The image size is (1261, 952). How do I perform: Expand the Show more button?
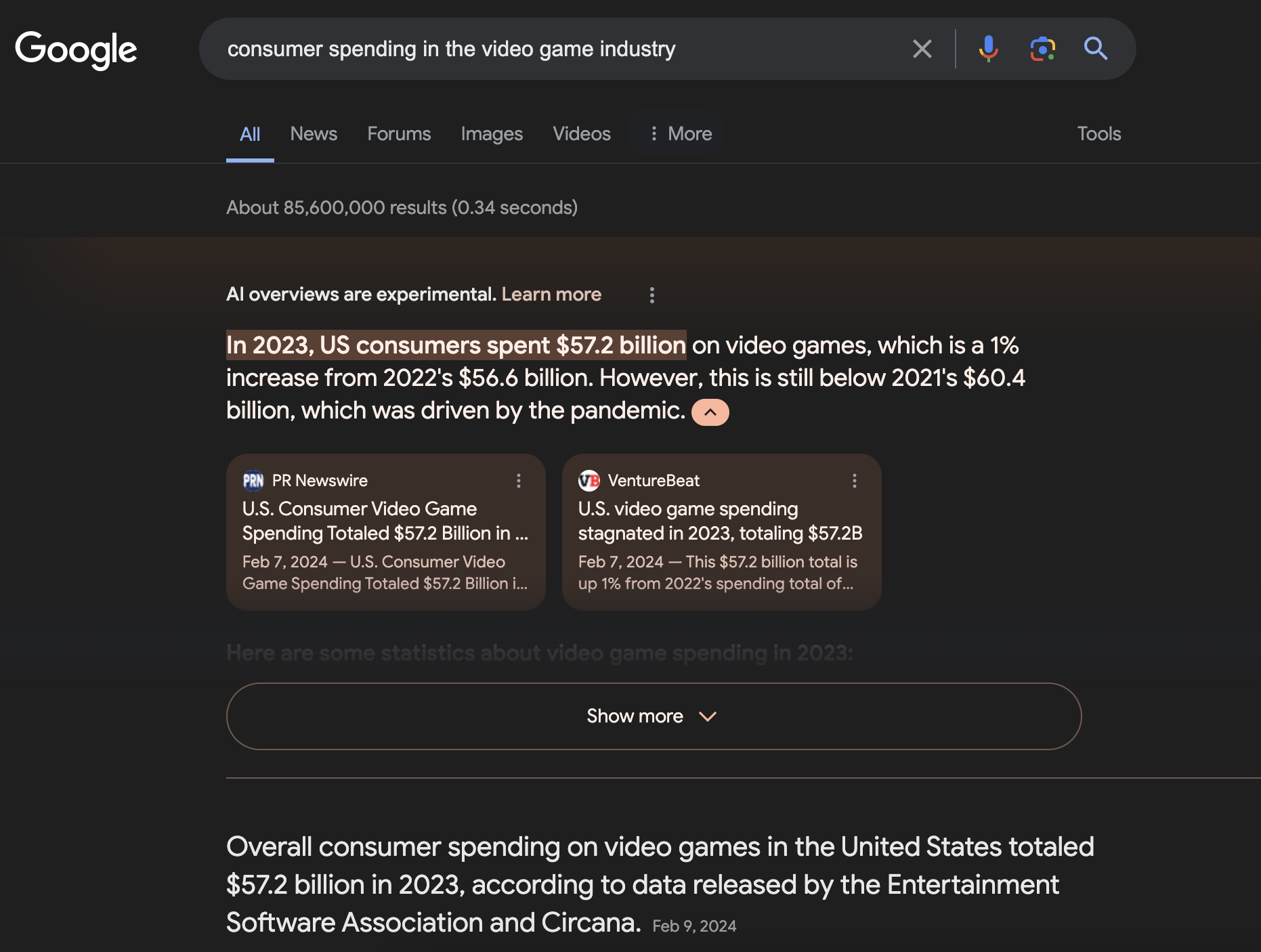click(654, 716)
